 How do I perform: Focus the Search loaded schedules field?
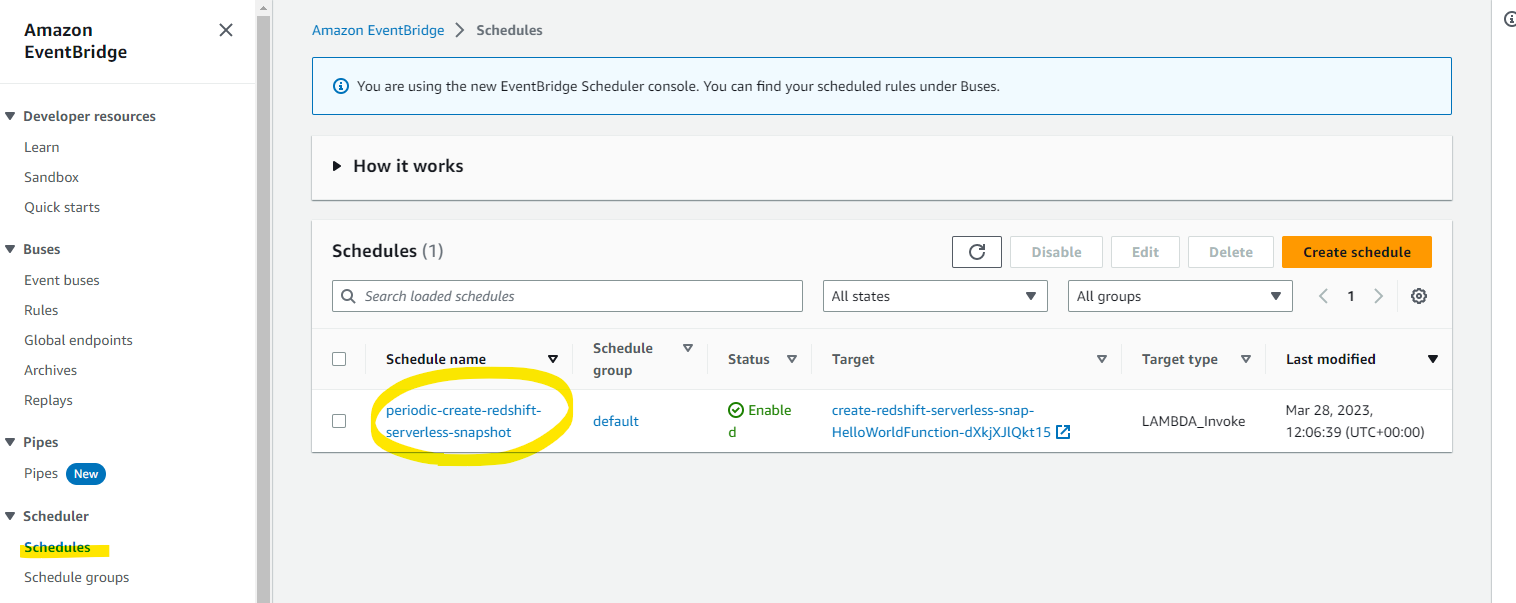tap(567, 296)
